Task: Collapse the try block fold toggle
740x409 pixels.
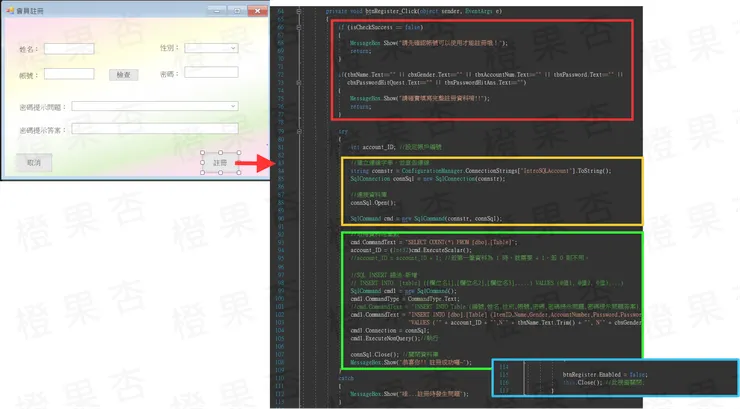Action: point(299,132)
